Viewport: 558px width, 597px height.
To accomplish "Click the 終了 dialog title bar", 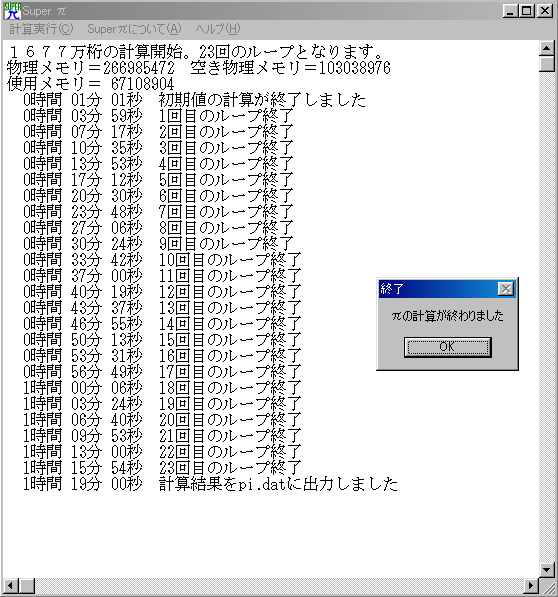I will [438, 289].
